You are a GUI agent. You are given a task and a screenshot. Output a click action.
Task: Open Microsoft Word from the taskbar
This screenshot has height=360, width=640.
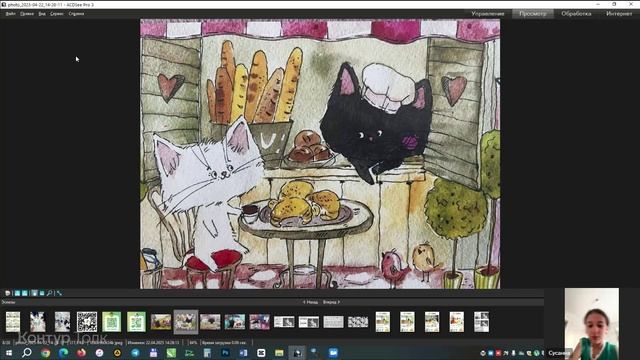pyautogui.click(x=243, y=353)
